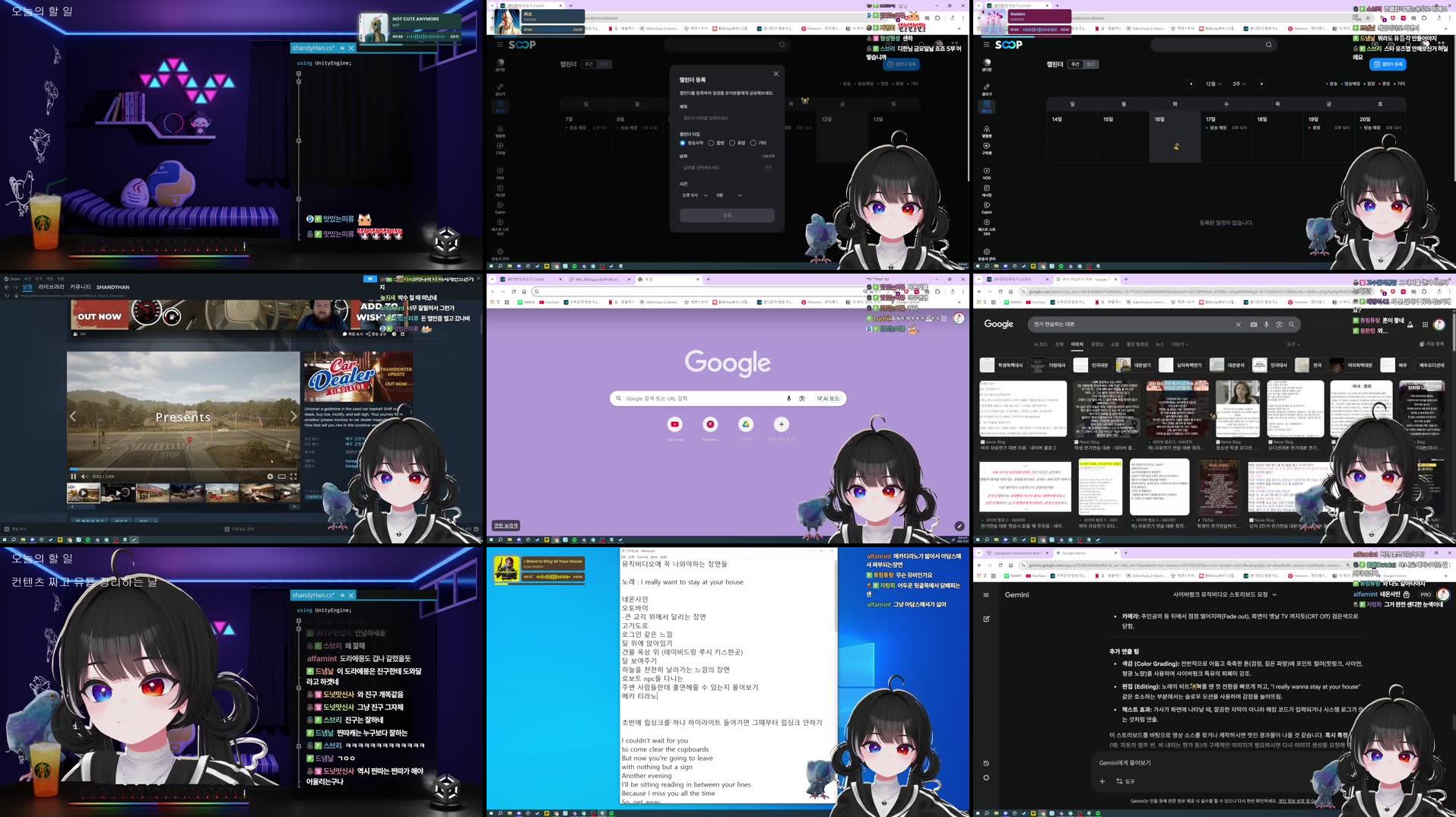Click the 등록 button in the calendar dialog
The image size is (1456, 817).
point(728,215)
